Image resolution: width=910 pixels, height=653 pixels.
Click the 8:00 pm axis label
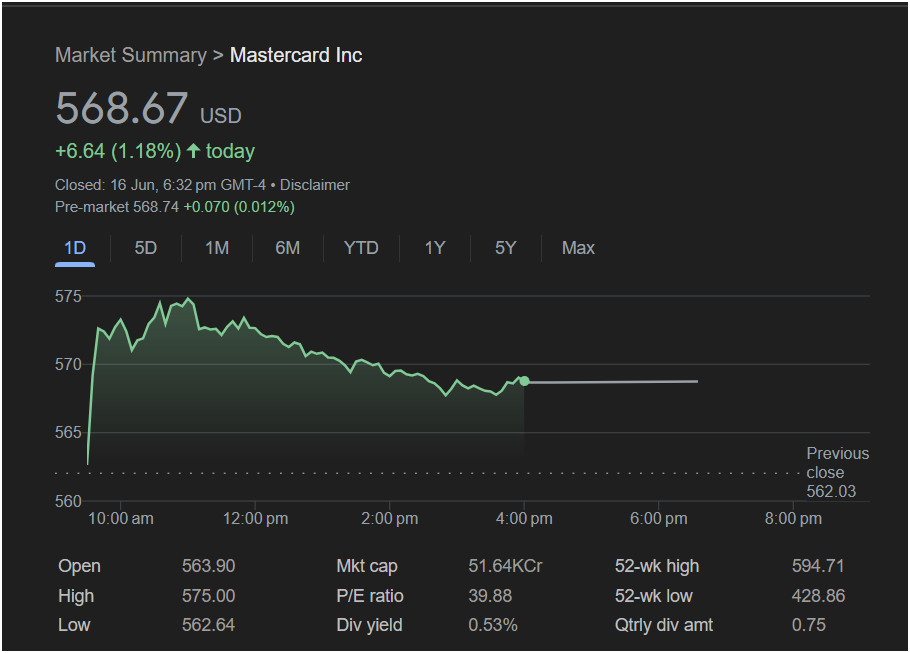[793, 518]
